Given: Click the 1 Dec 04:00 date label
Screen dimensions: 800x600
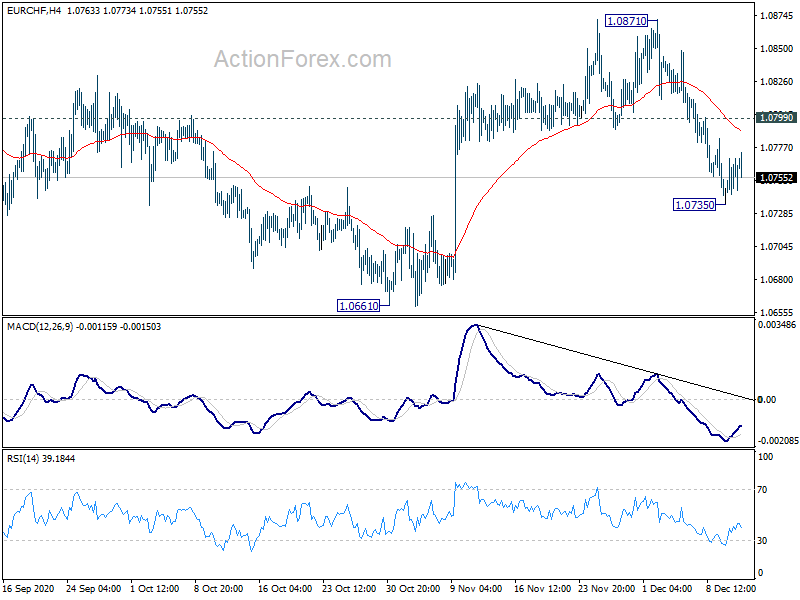Looking at the screenshot, I should 667,589.
